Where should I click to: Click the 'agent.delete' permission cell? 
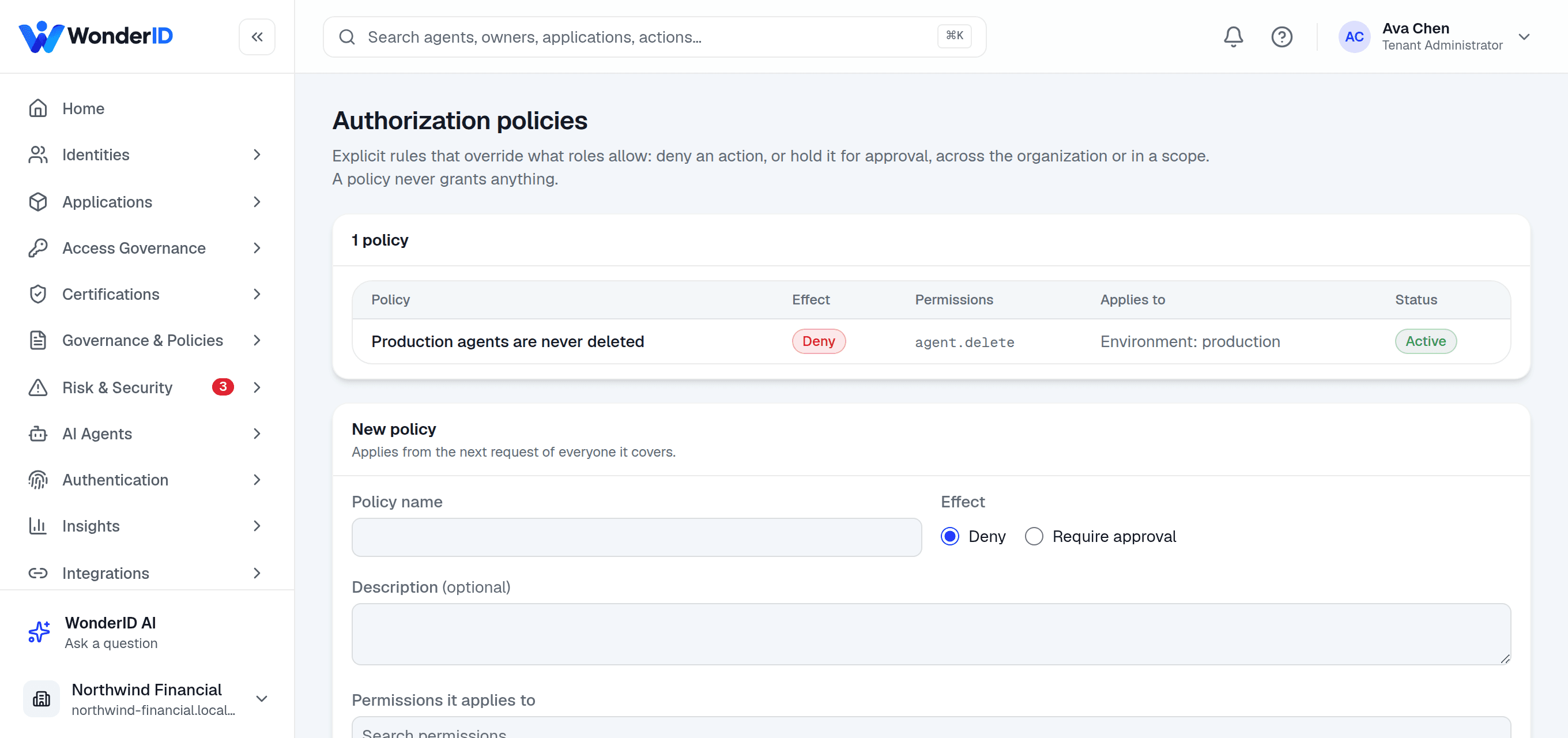(965, 342)
